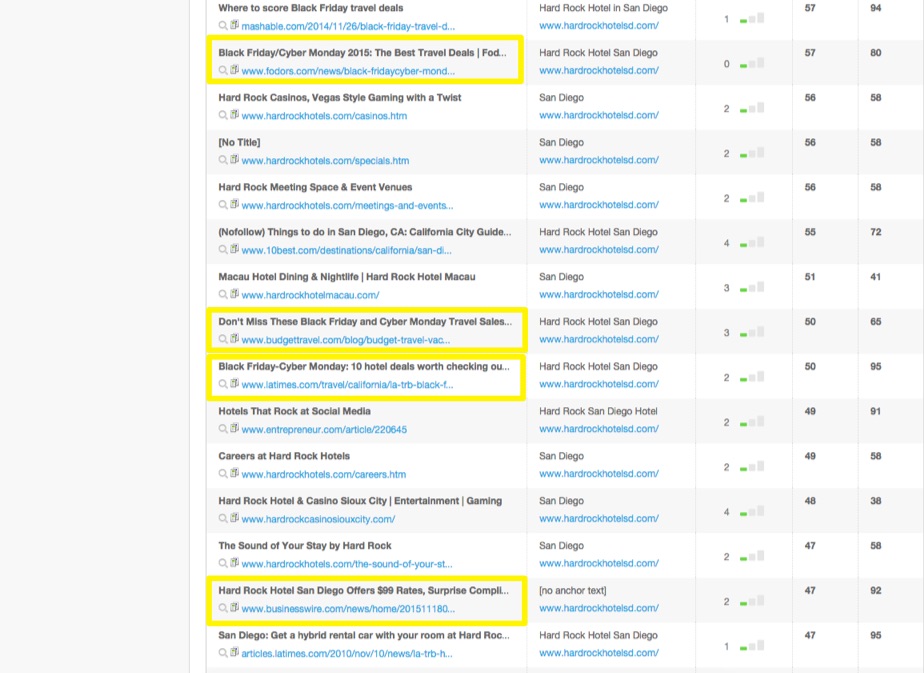Select the 'Hard Rock Meeting Space & Event Venues' title
Screen dimensions: 924x673
315,187
